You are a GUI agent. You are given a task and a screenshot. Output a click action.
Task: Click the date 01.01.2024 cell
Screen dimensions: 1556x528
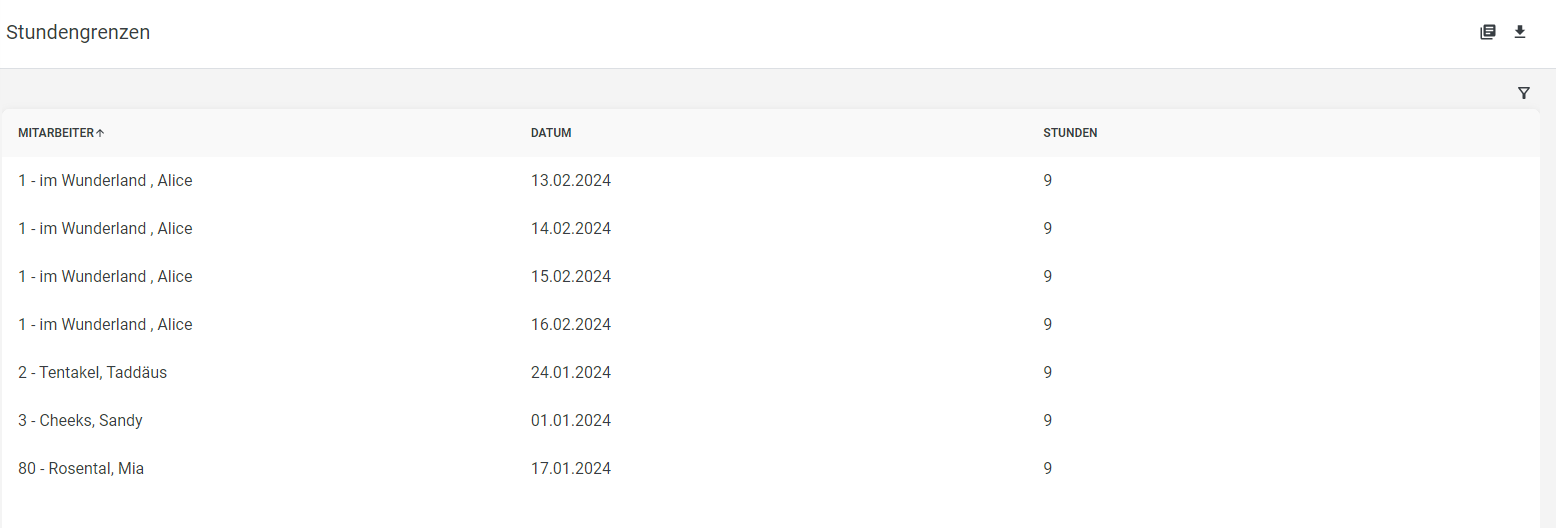pos(571,421)
